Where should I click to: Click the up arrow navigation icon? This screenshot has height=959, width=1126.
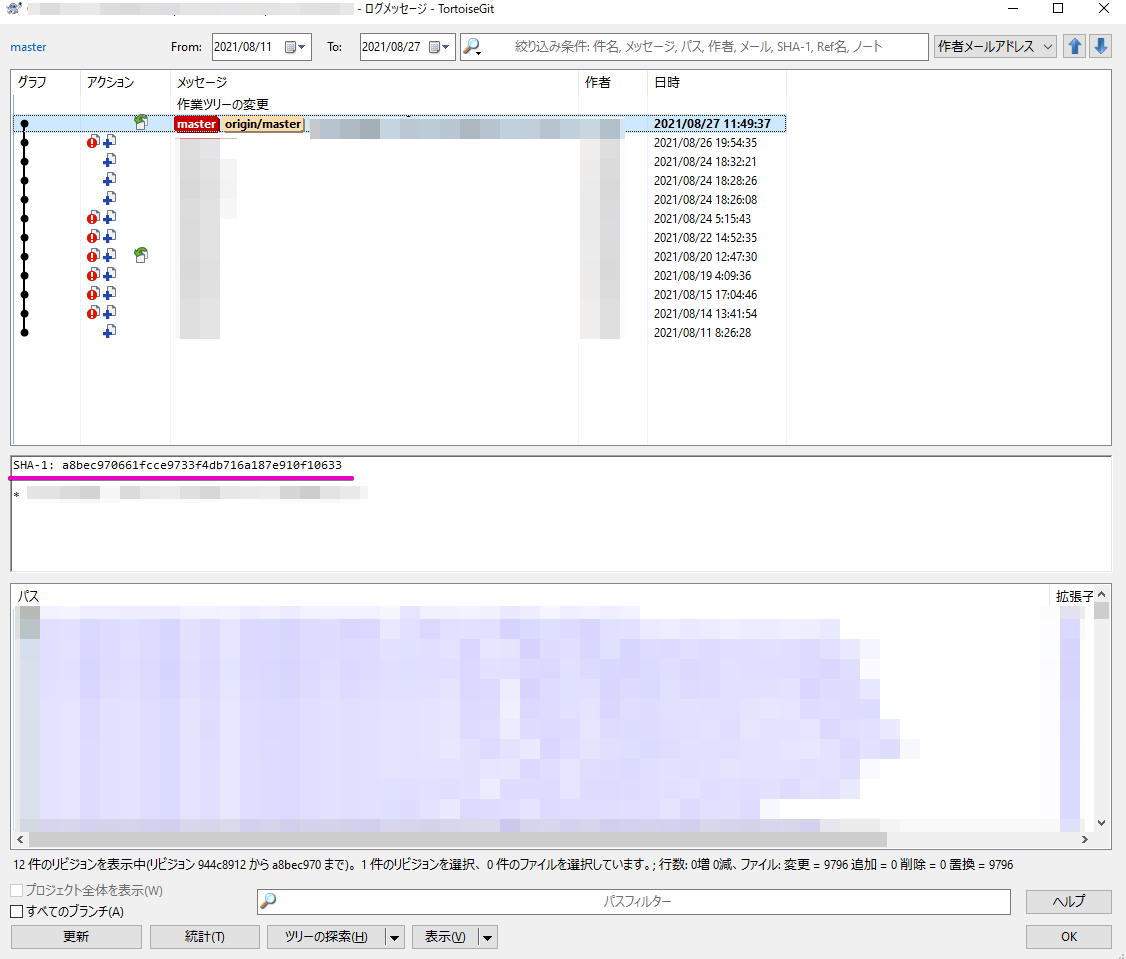pos(1074,47)
